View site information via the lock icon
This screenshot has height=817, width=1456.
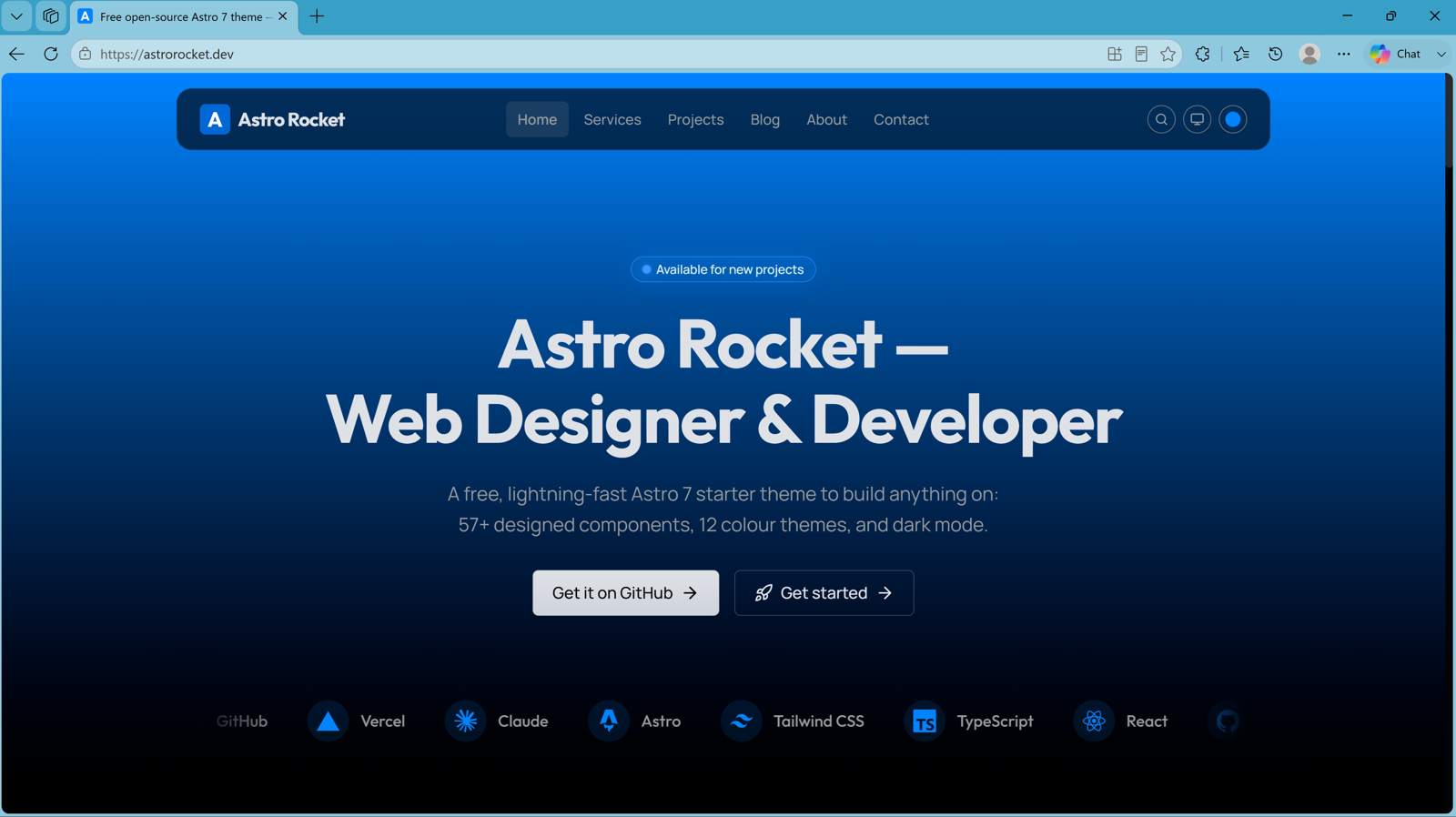pyautogui.click(x=85, y=54)
